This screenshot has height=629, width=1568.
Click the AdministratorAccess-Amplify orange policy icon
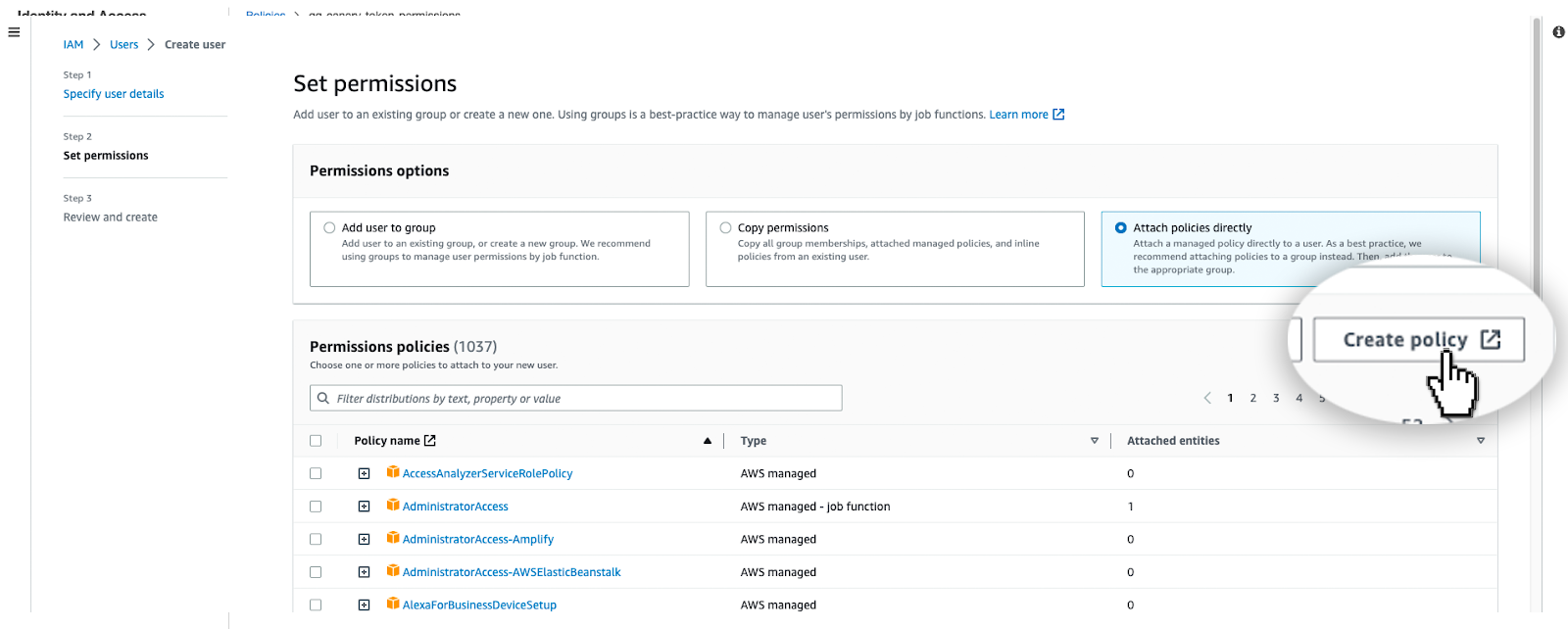(393, 538)
